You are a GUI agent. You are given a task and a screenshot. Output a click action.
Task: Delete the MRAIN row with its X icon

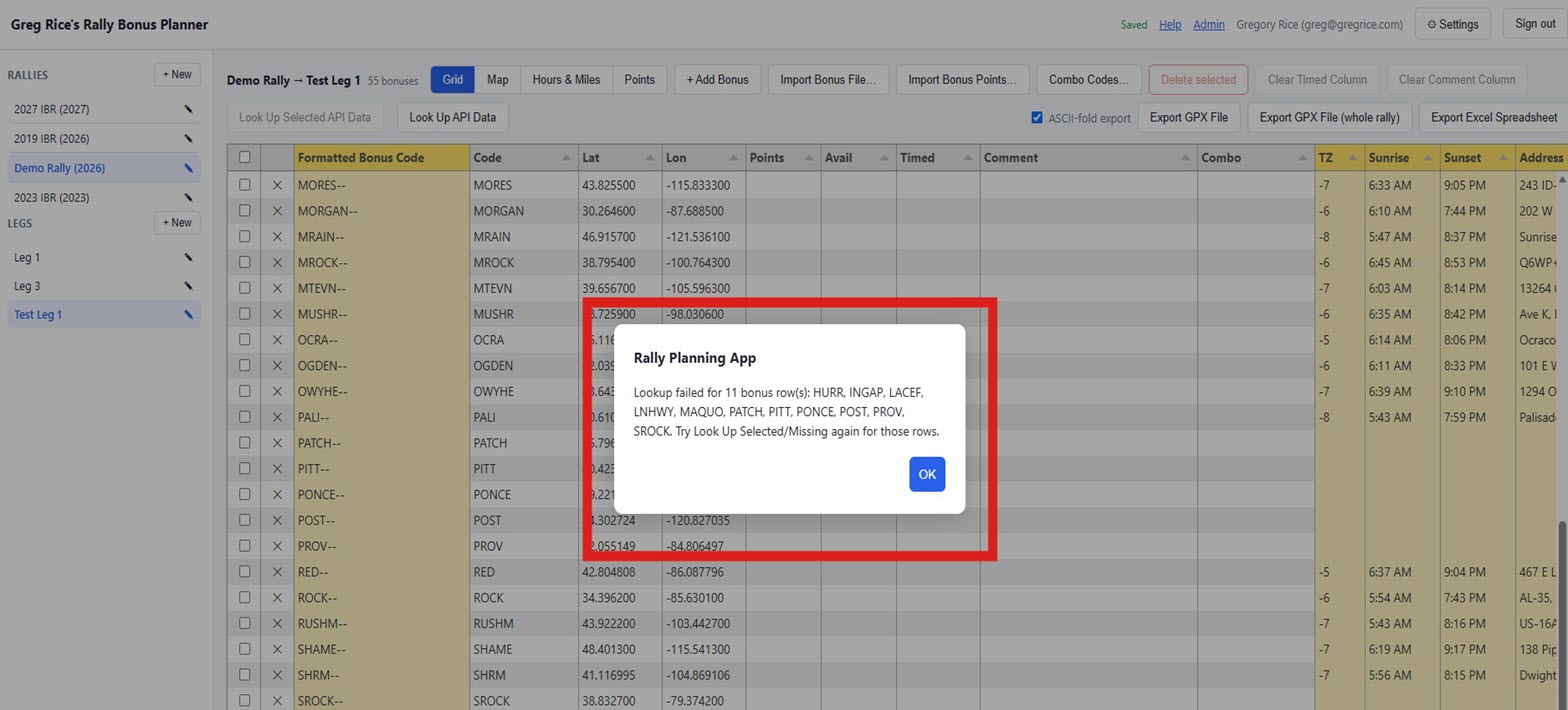(x=277, y=237)
